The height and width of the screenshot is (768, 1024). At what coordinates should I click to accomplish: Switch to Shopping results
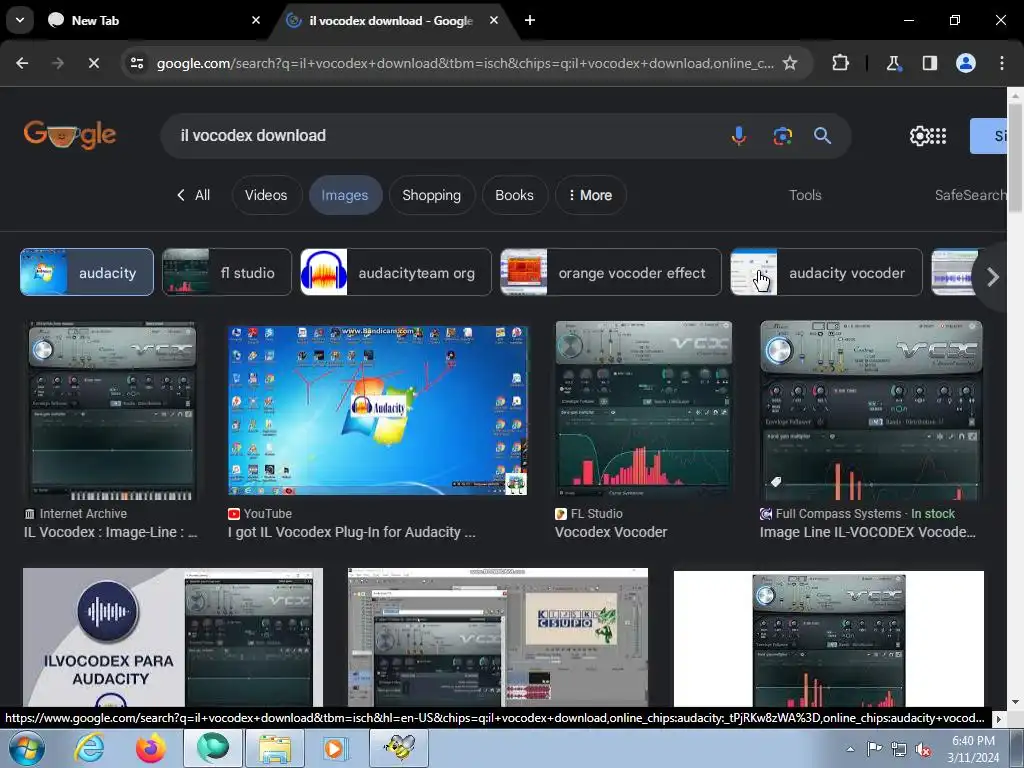pos(431,195)
